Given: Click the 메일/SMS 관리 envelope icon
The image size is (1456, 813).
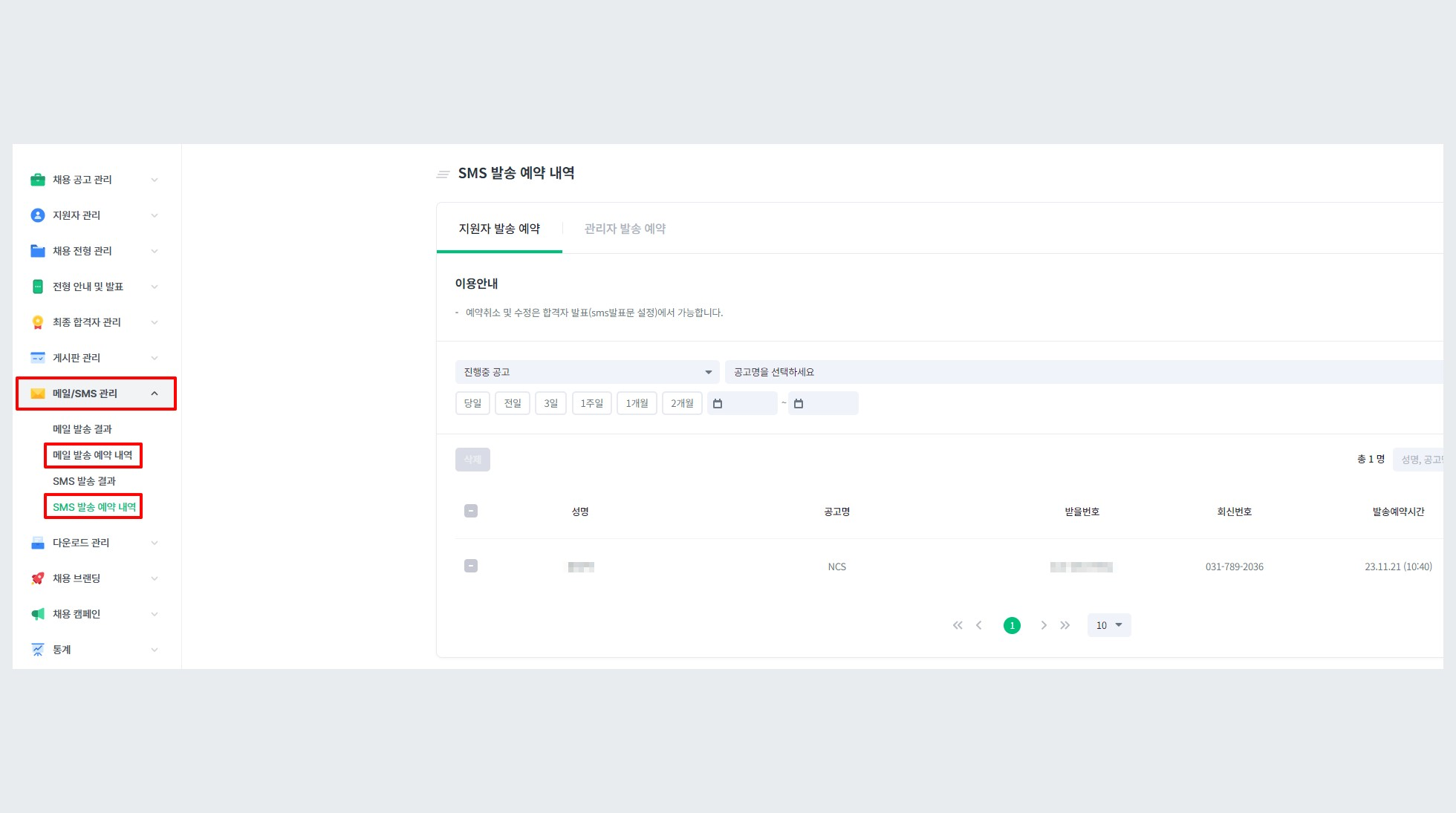Looking at the screenshot, I should [37, 393].
